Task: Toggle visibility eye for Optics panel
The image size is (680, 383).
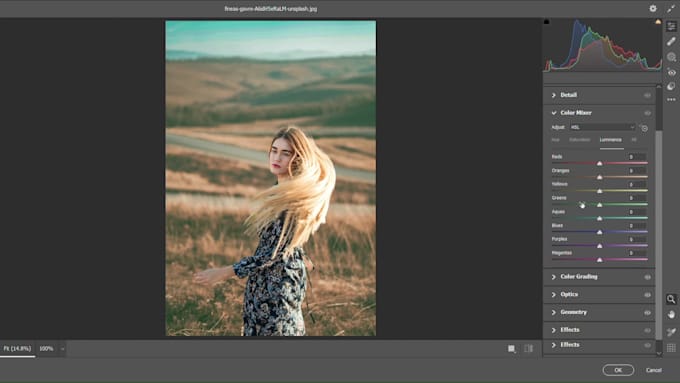Action: (x=647, y=295)
